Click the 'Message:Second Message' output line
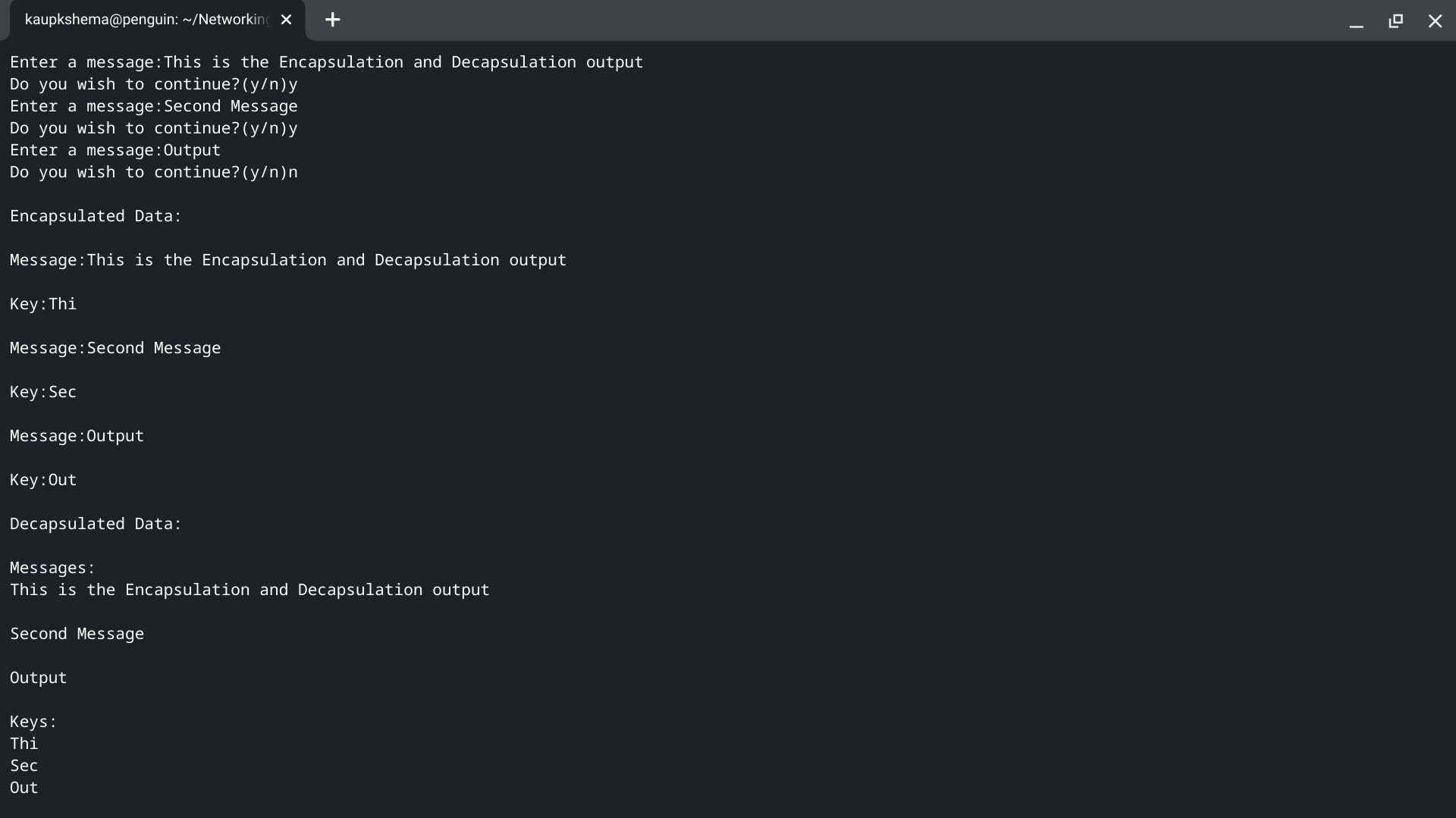Image resolution: width=1456 pixels, height=818 pixels. pos(115,348)
